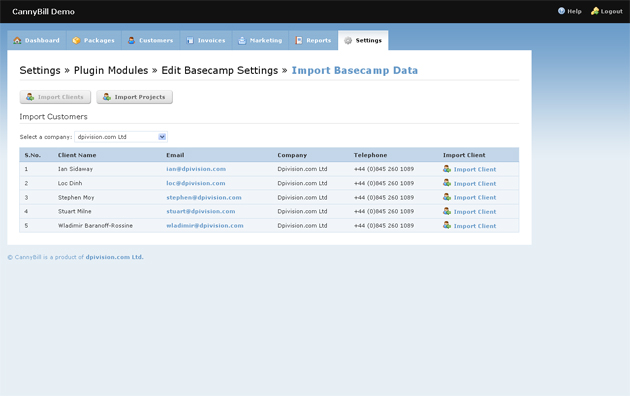Open email stephen@dpivision.com

[204, 198]
